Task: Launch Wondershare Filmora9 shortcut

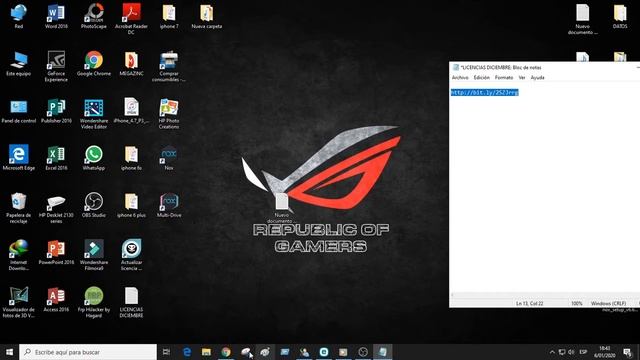Action: [x=94, y=255]
